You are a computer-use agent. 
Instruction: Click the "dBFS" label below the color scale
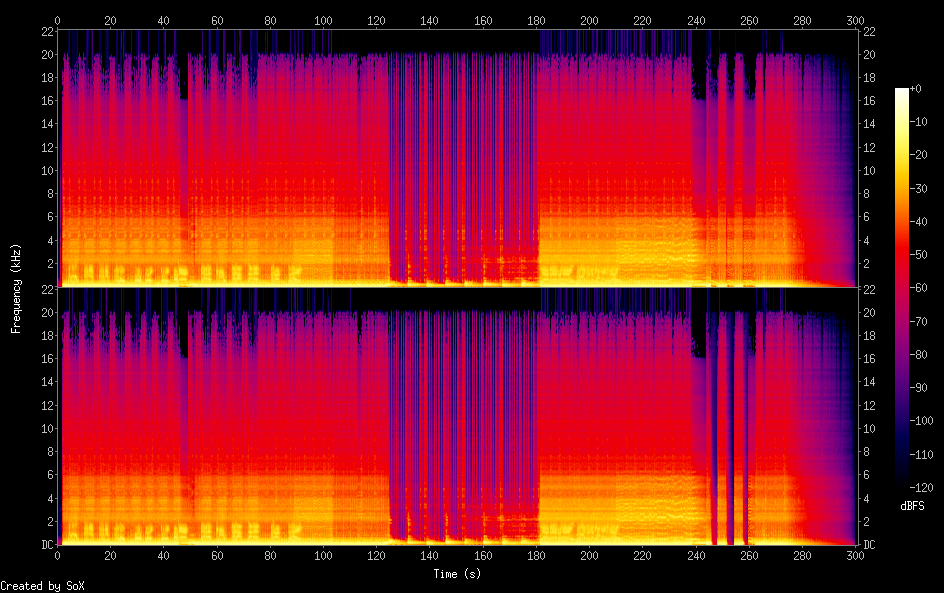click(x=912, y=507)
